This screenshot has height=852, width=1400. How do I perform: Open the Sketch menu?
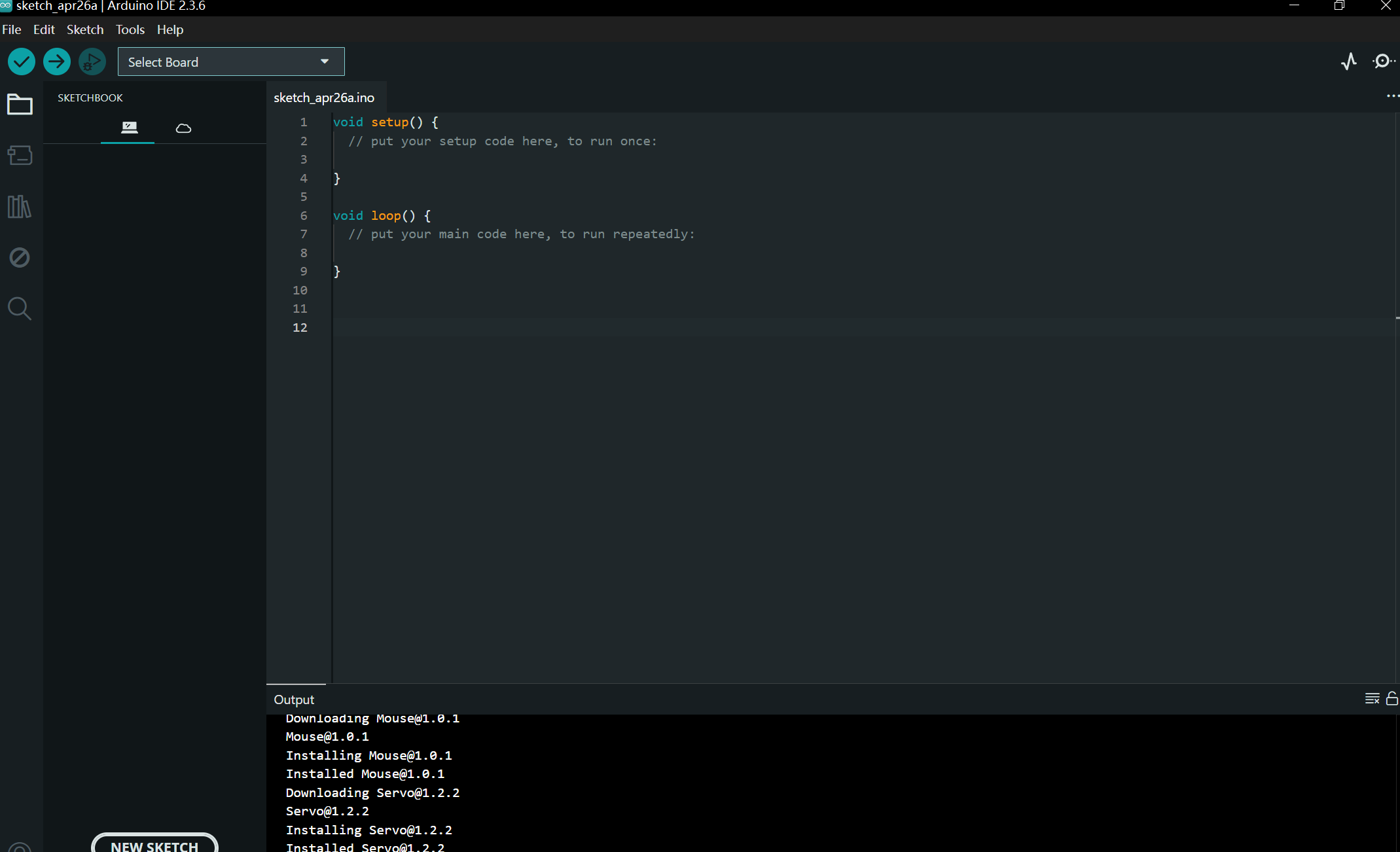coord(85,30)
